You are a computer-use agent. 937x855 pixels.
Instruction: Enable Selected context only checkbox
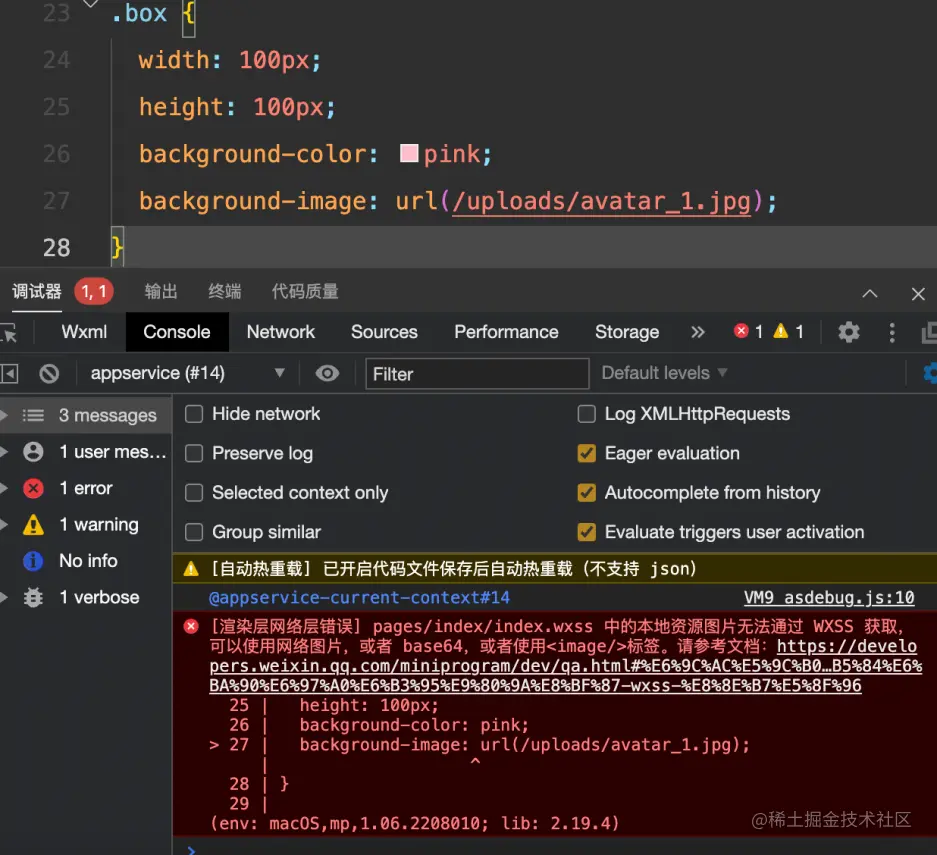click(194, 493)
